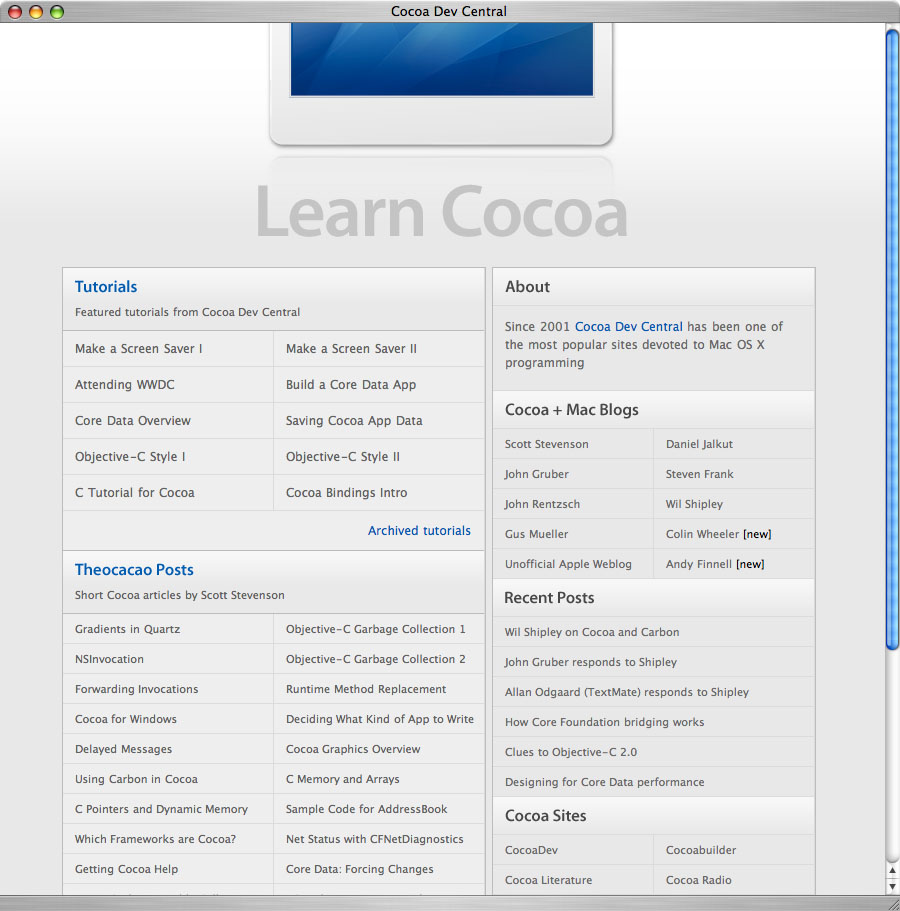Open Saving Cocoa App Data tutorial
The image size is (900, 911).
pos(354,421)
